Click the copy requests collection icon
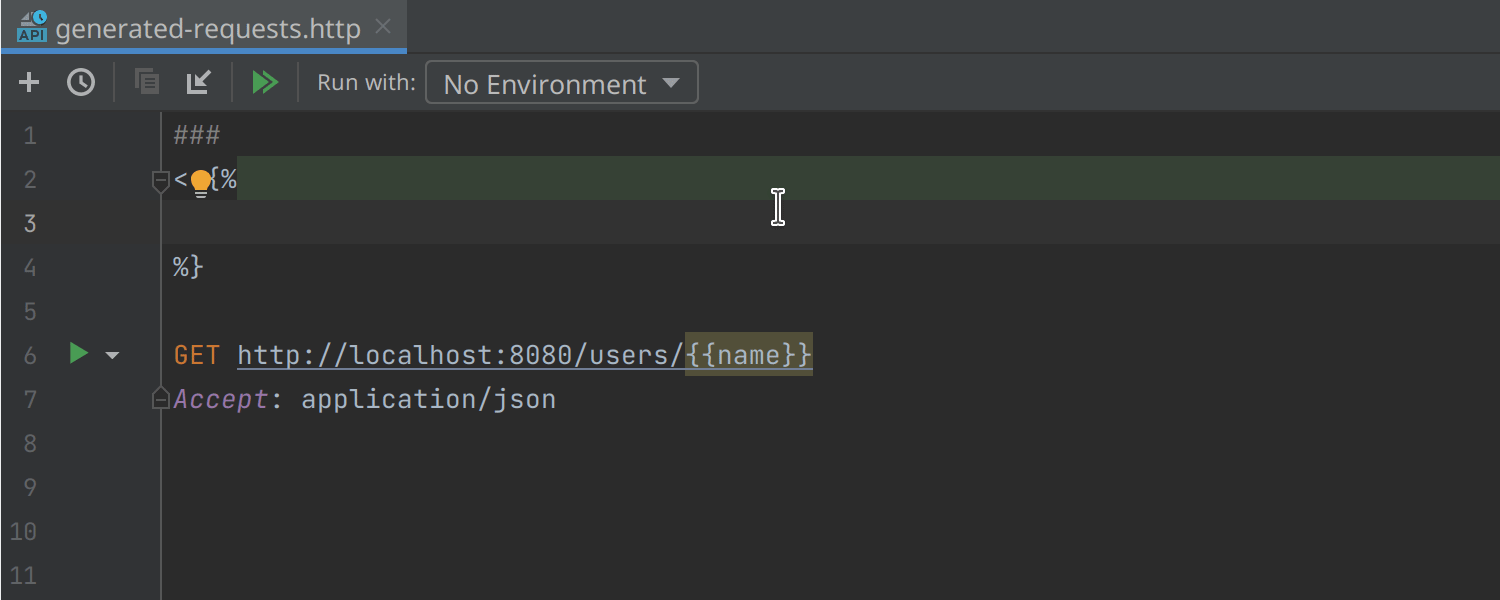Image resolution: width=1500 pixels, height=600 pixels. pyautogui.click(x=147, y=83)
